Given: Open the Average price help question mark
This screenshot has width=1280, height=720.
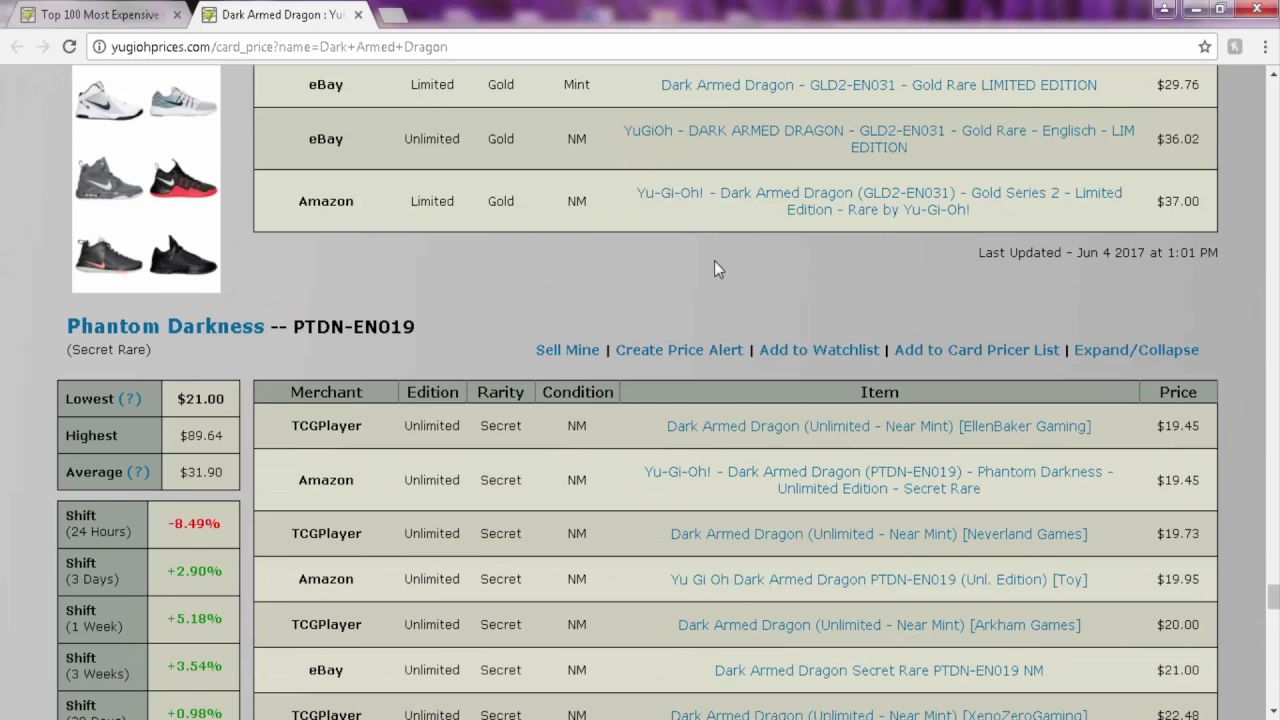Looking at the screenshot, I should (x=138, y=472).
